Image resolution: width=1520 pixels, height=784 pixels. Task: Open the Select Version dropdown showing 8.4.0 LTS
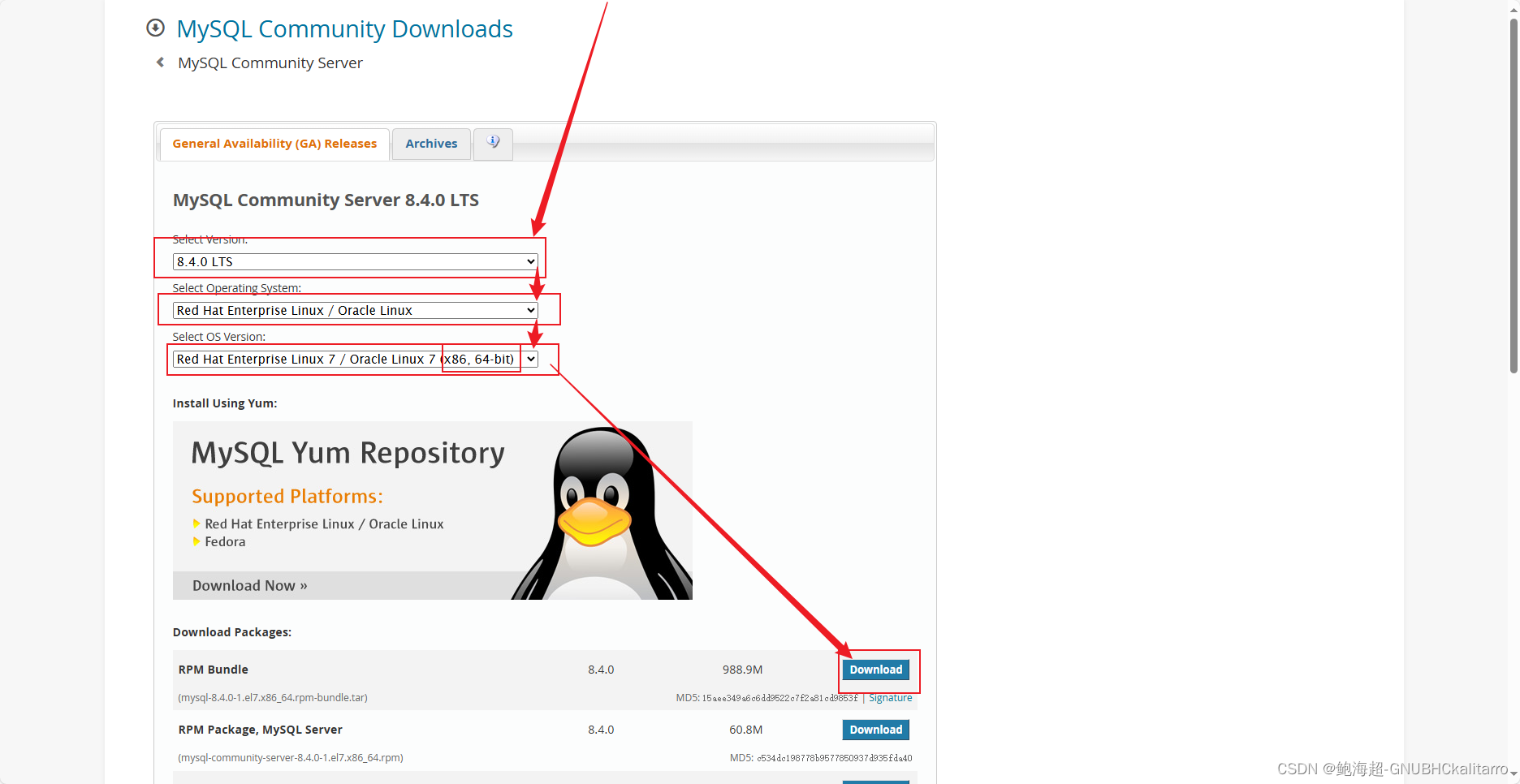(355, 261)
